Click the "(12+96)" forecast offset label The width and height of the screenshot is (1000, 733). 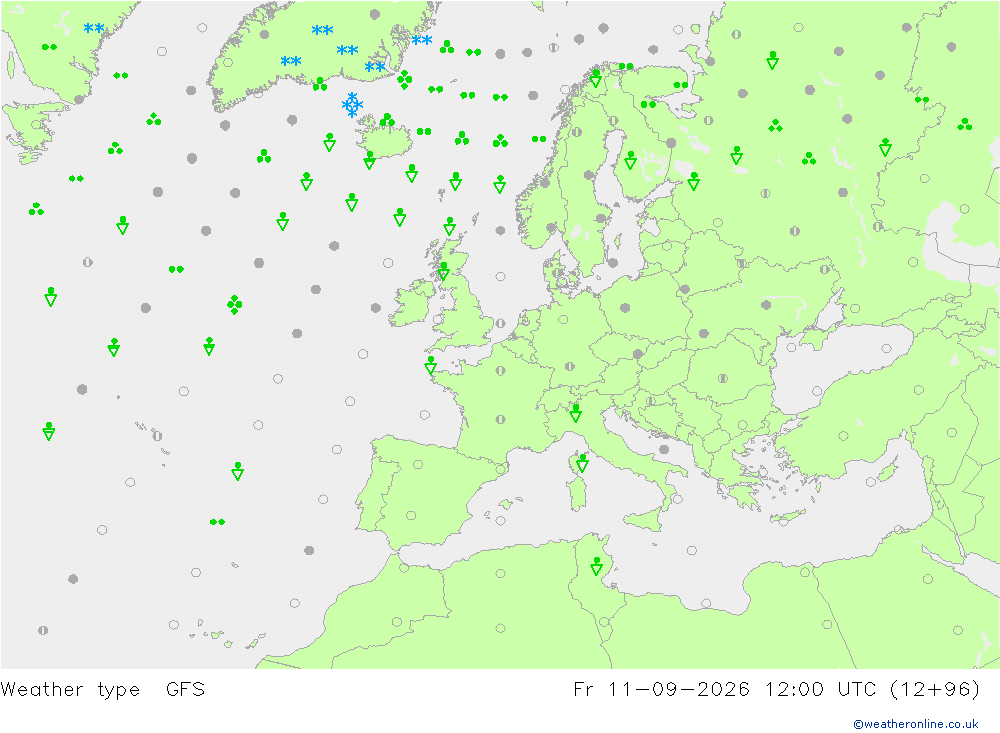coord(934,689)
